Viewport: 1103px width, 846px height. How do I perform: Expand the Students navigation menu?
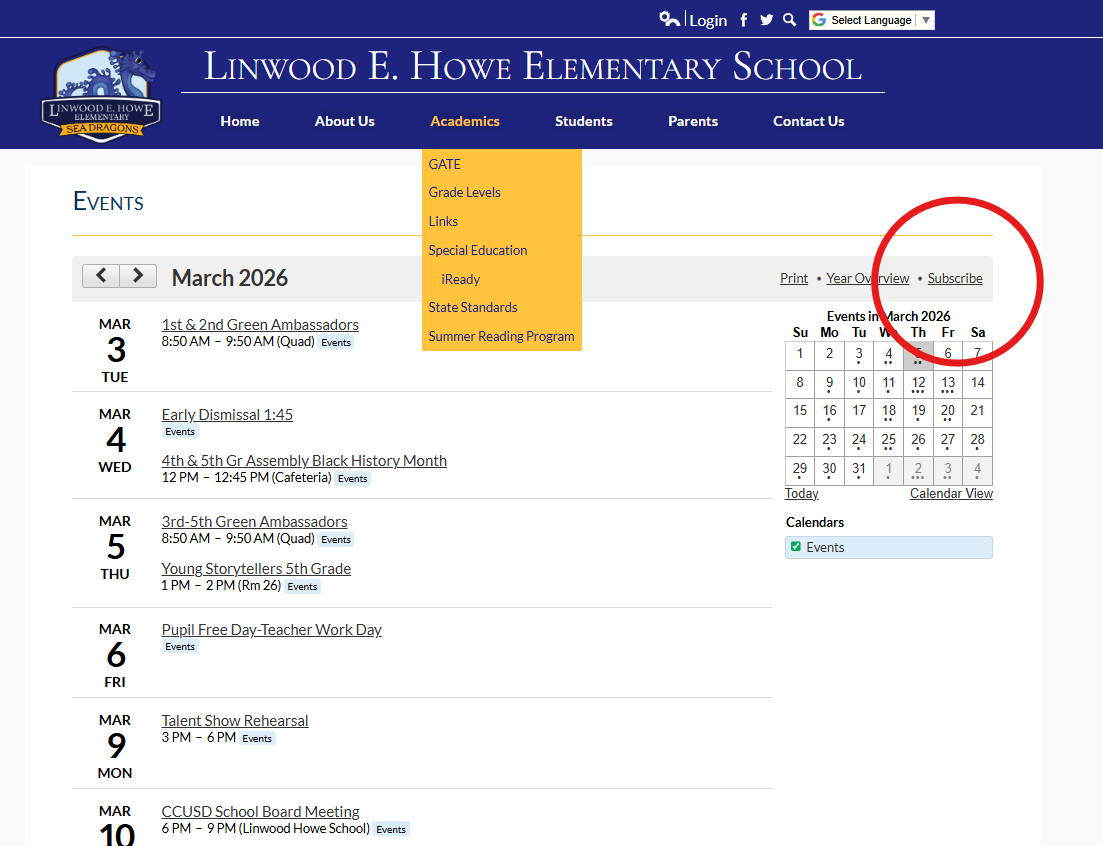pyautogui.click(x=584, y=121)
